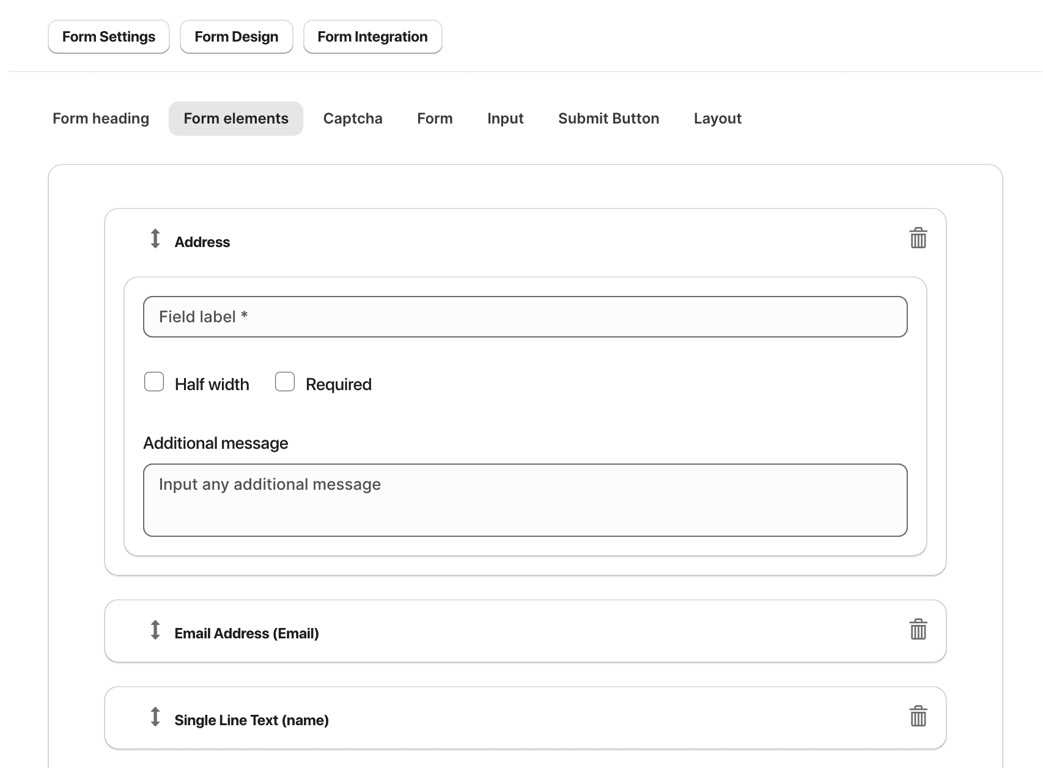Enable the Half width checkbox
The image size is (1043, 768).
pos(154,382)
